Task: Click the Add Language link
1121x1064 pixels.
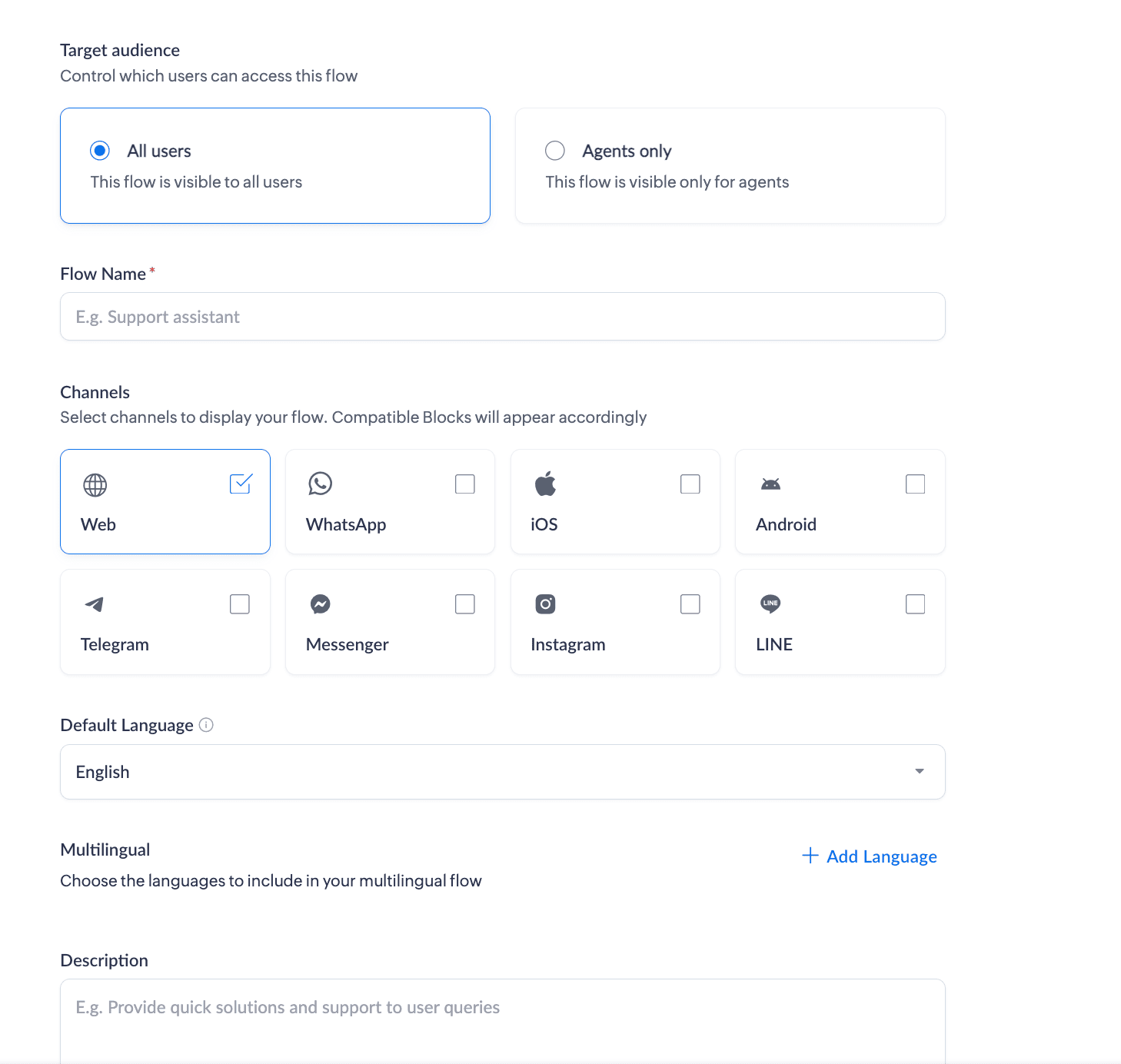Action: pos(870,856)
